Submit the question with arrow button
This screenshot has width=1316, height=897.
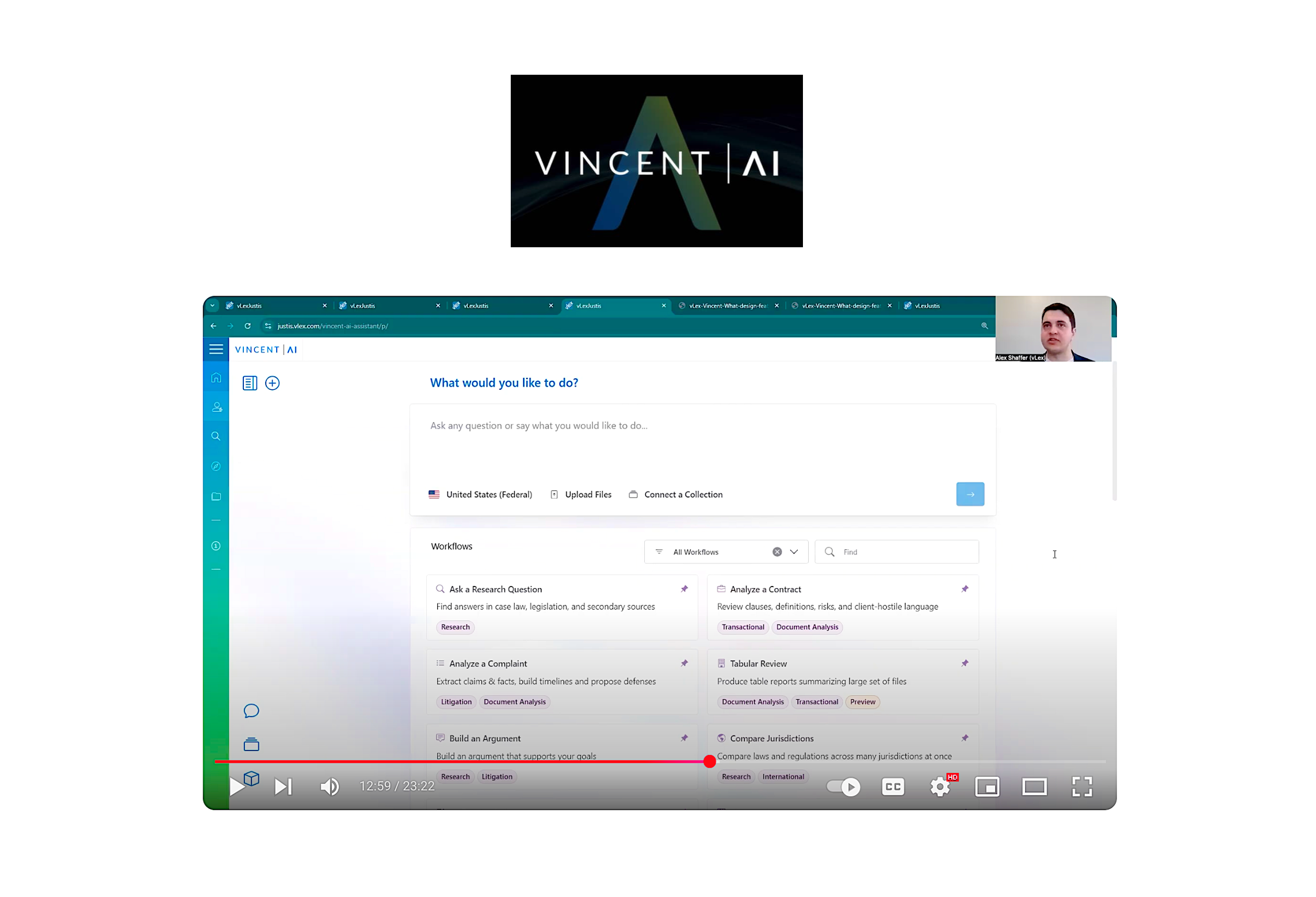coord(971,494)
